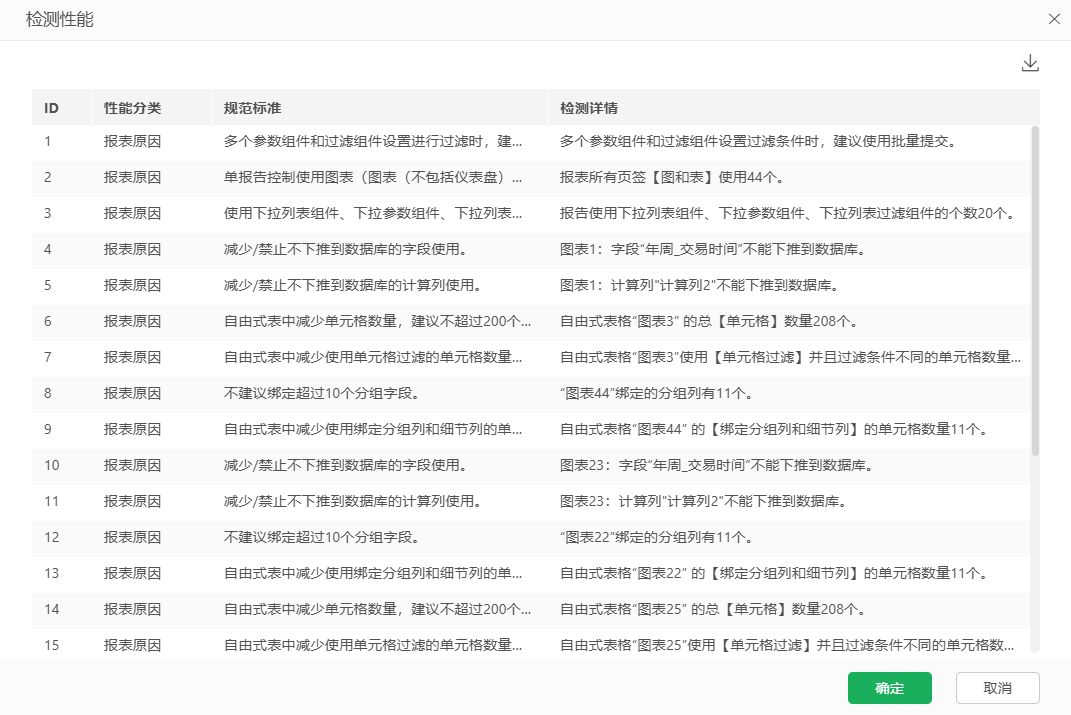Click row 14 about 图表25 总单元格数量
Viewport: 1071px width, 715px height.
[x=531, y=609]
